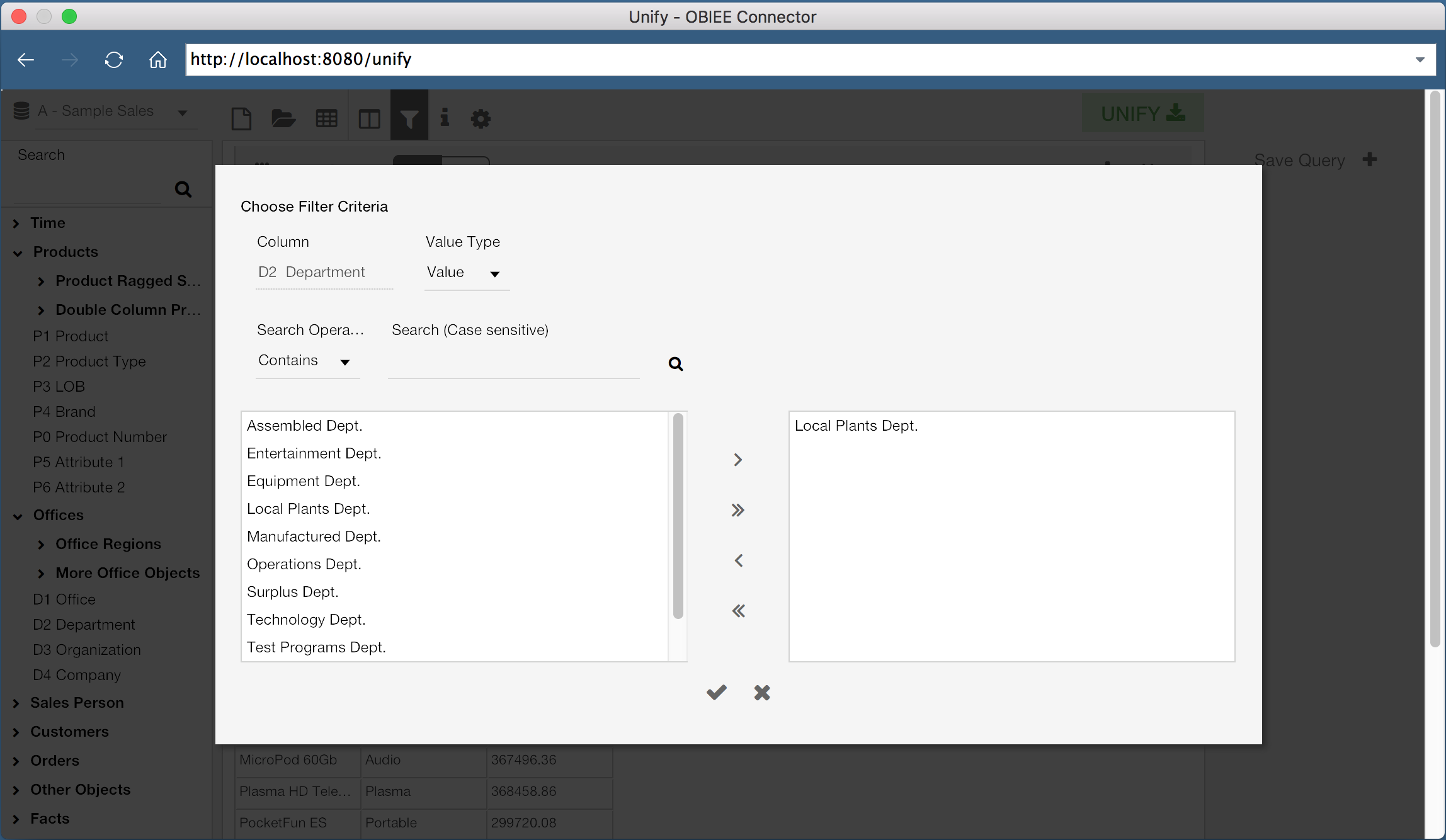Confirm filter with the checkmark icon

[x=717, y=693]
